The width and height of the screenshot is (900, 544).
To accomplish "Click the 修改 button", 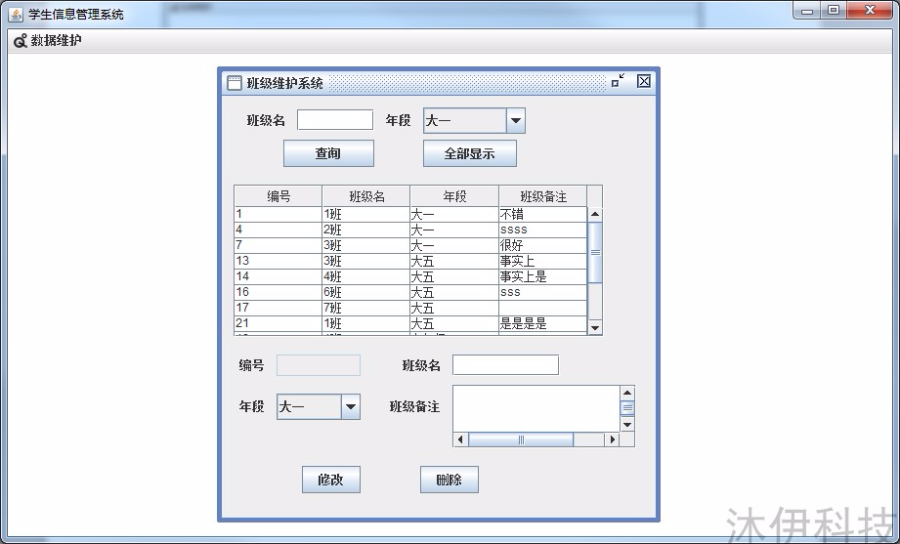I will [331, 479].
